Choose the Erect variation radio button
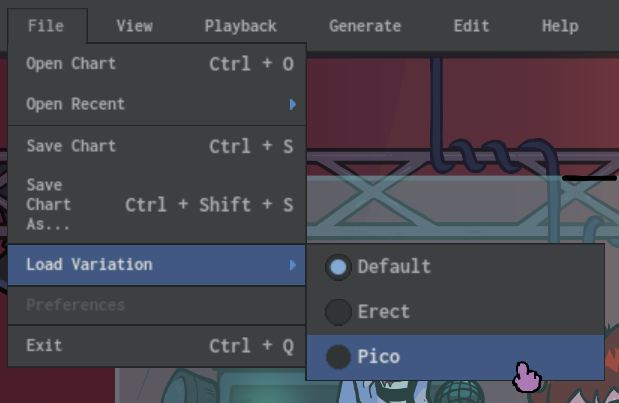This screenshot has width=619, height=403. tap(339, 312)
